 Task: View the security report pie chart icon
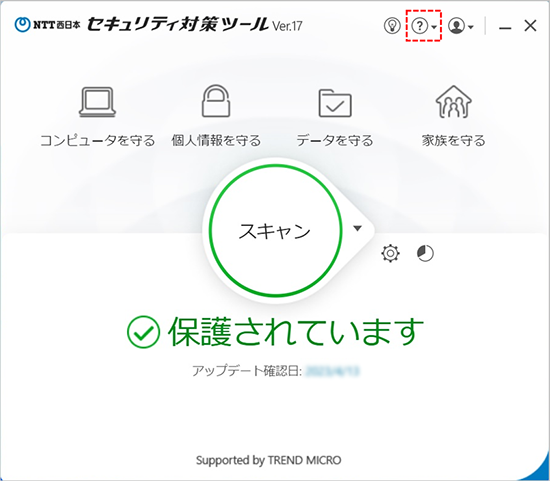pyautogui.click(x=425, y=253)
